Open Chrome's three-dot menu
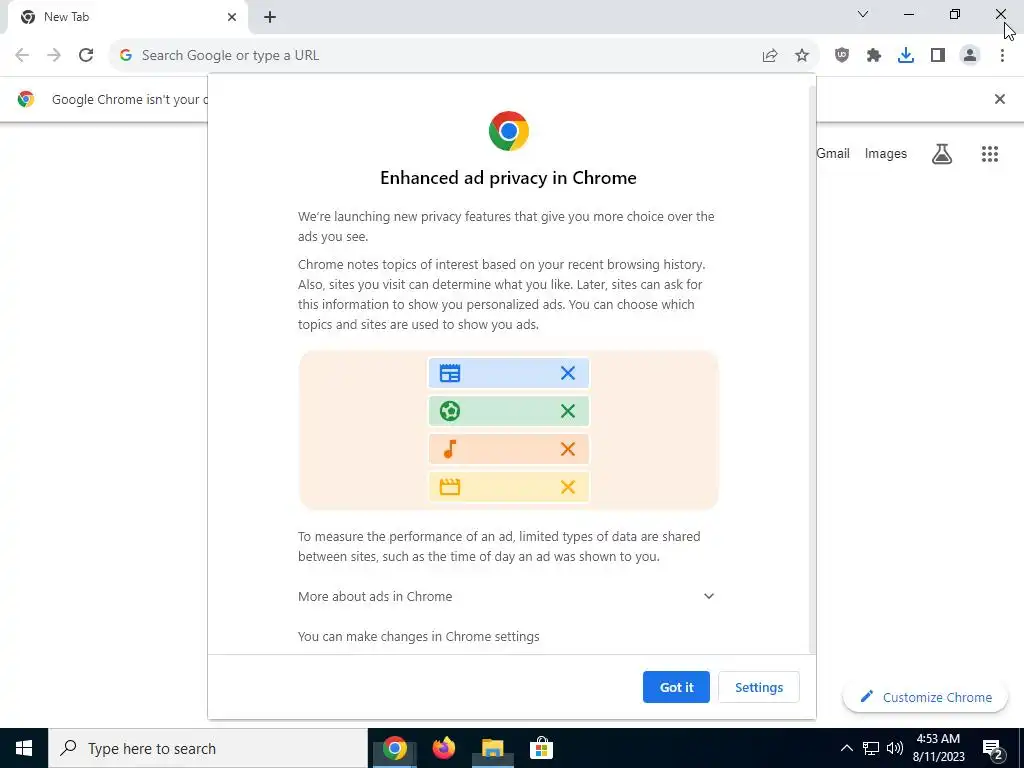This screenshot has width=1024, height=768. pos(1002,56)
